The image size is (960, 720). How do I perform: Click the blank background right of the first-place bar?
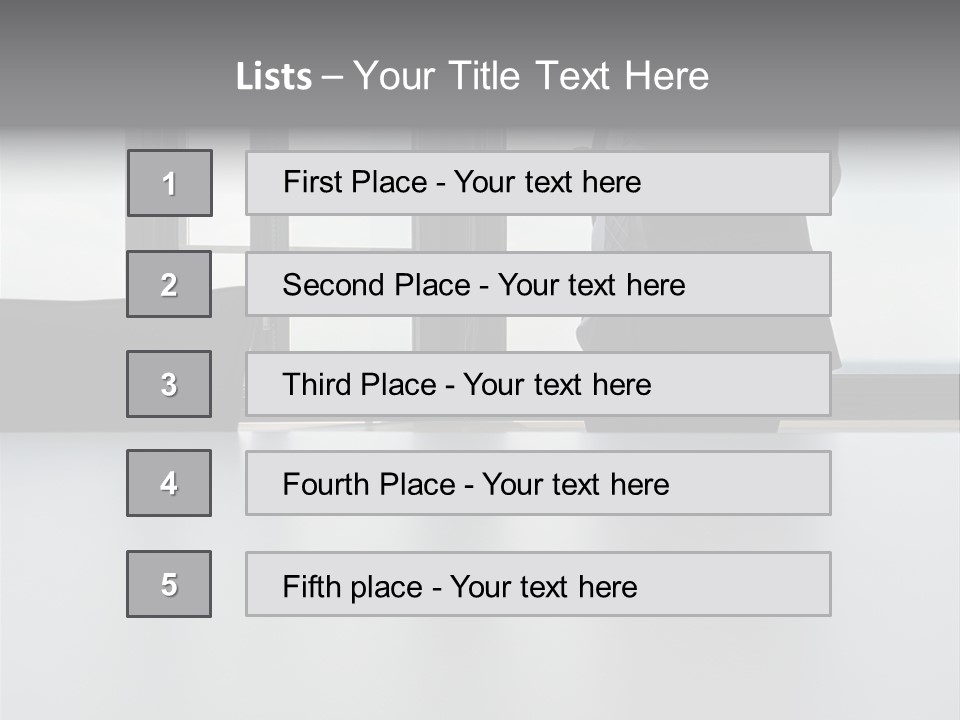click(x=893, y=183)
